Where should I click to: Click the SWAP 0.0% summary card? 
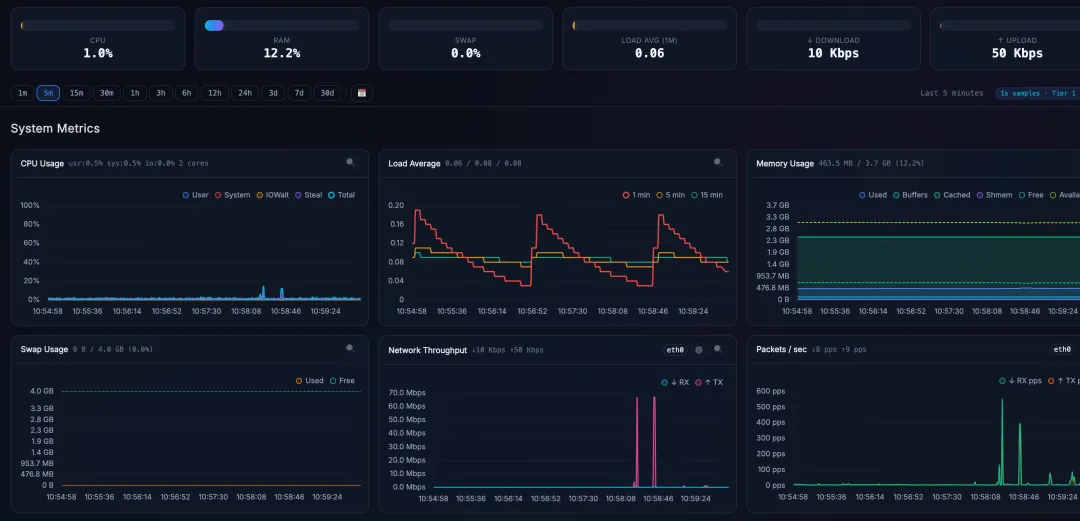click(x=466, y=39)
